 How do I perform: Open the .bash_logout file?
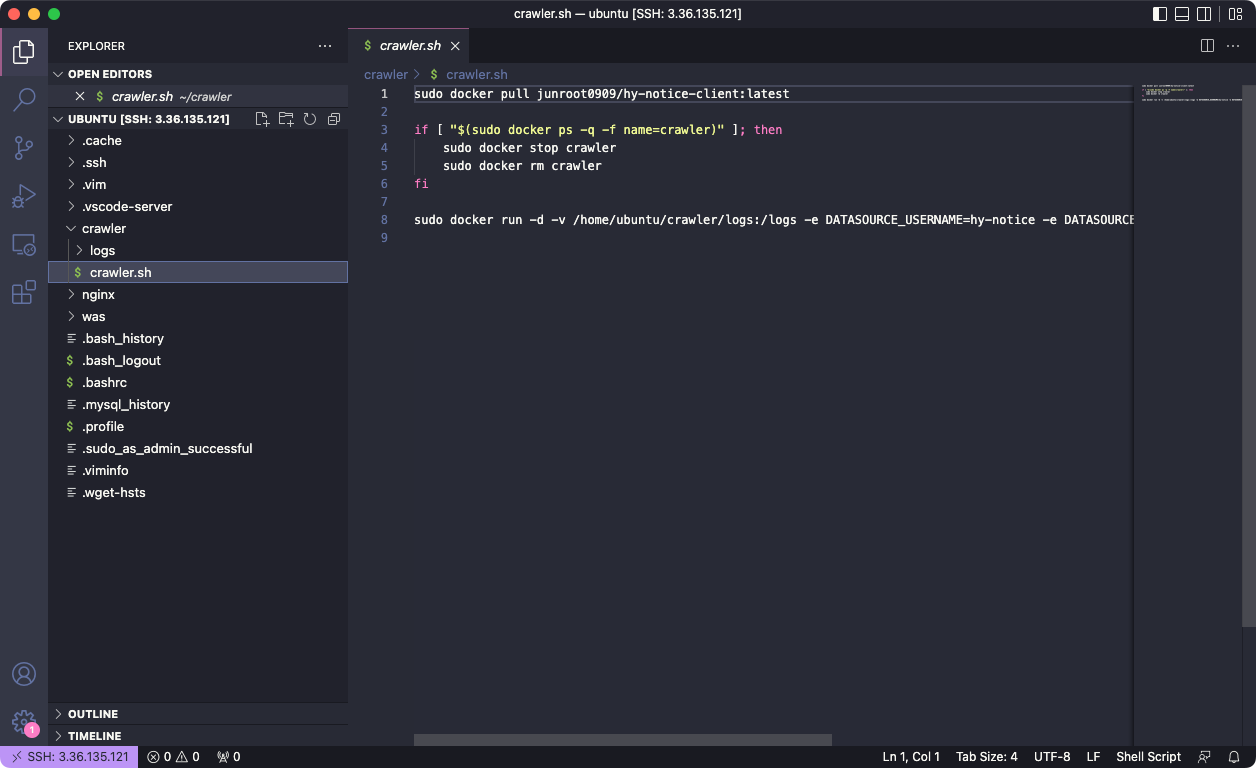[198, 361]
